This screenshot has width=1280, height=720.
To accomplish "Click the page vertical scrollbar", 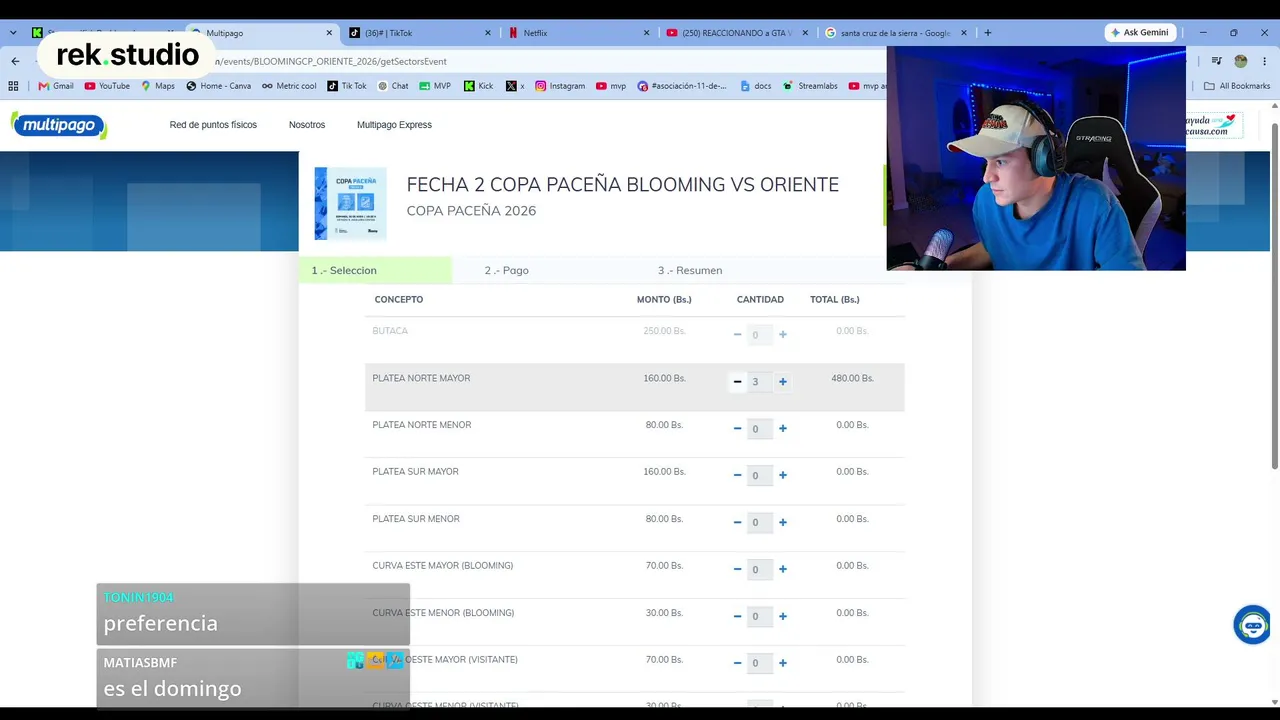I will tap(1274, 295).
